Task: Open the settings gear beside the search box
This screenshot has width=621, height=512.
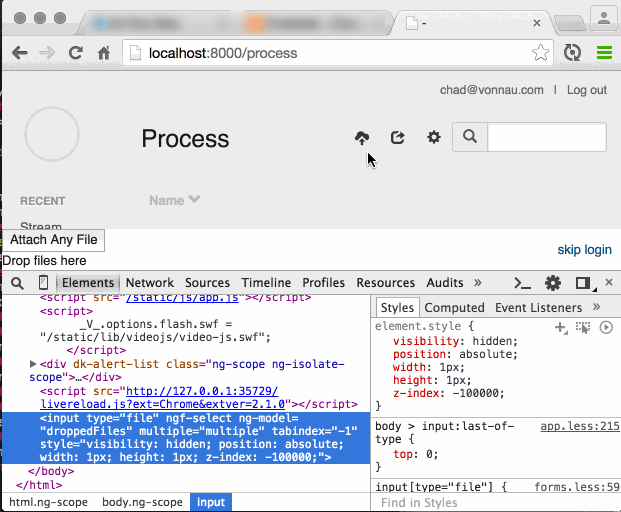Action: [x=434, y=138]
